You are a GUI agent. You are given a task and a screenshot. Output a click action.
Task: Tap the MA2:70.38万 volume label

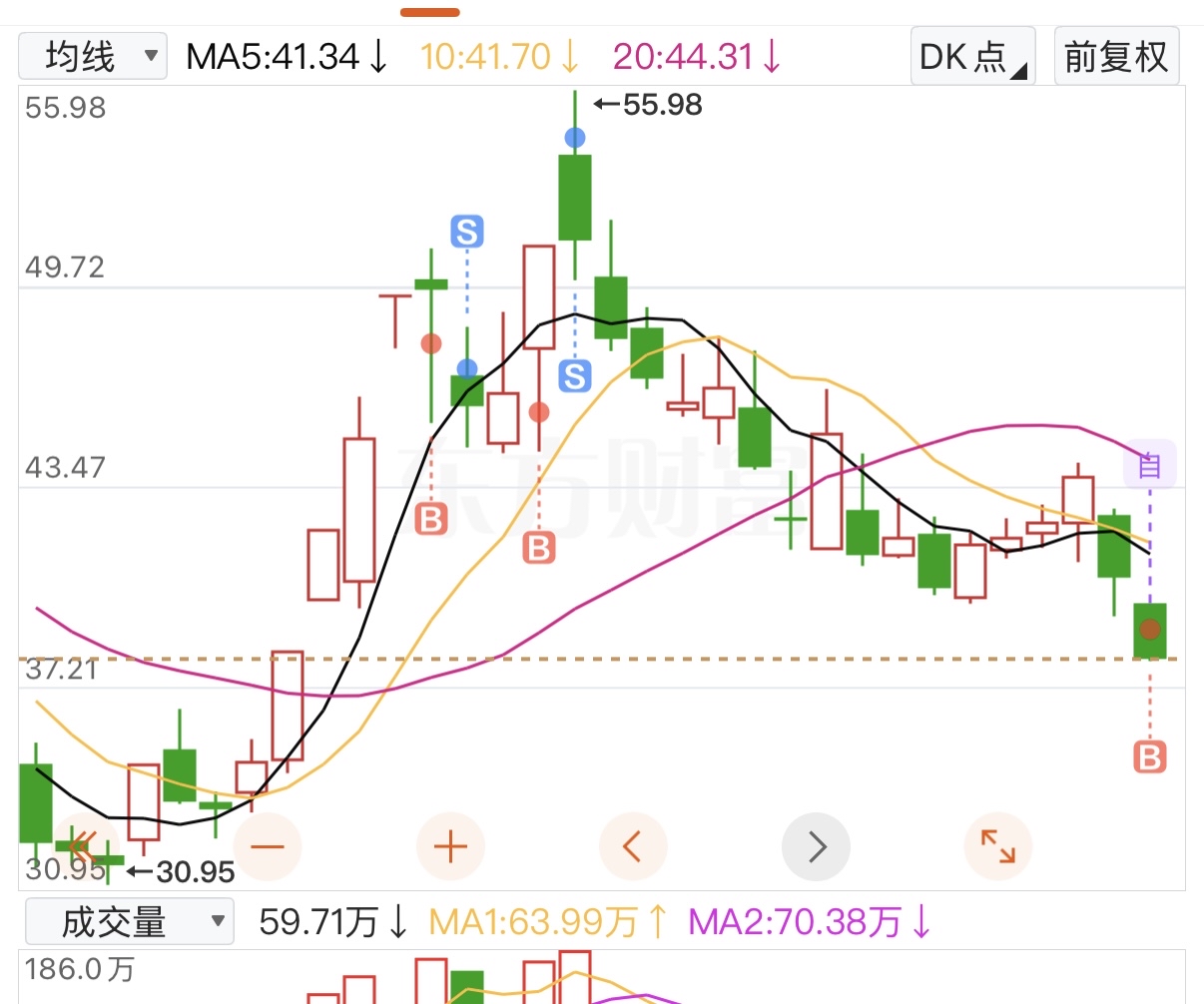pyautogui.click(x=810, y=921)
